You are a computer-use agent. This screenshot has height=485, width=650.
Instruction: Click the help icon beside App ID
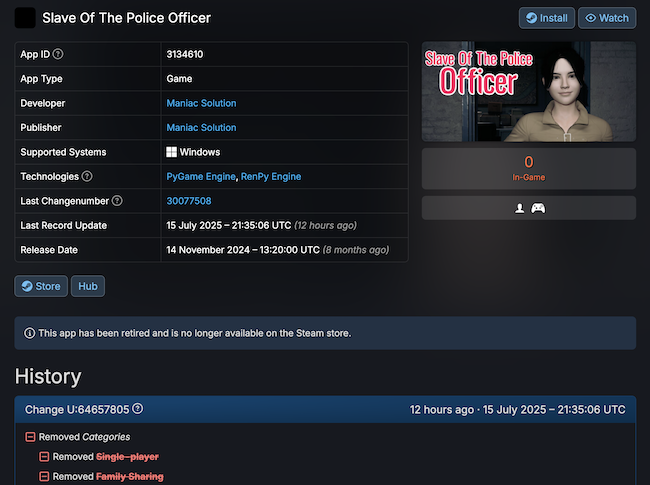tap(58, 54)
